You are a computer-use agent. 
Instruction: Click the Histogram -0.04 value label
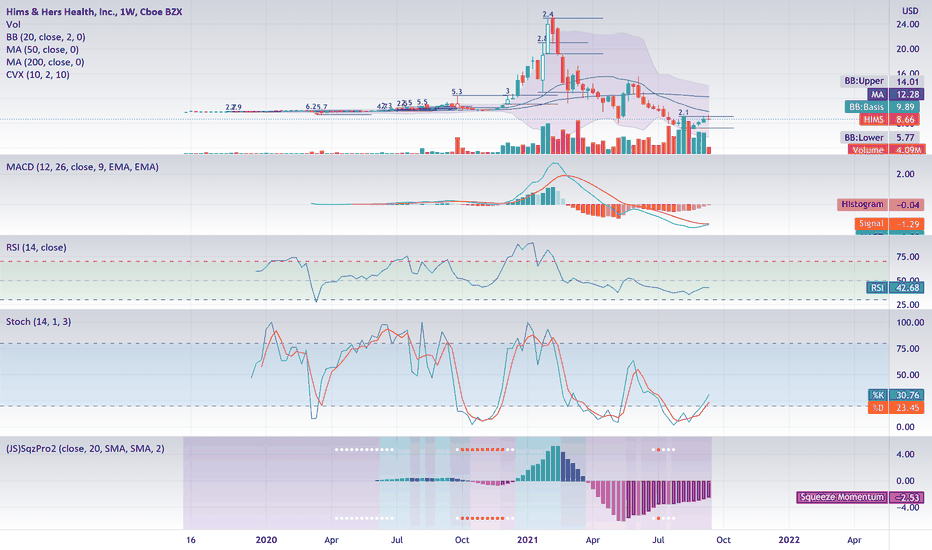click(881, 205)
